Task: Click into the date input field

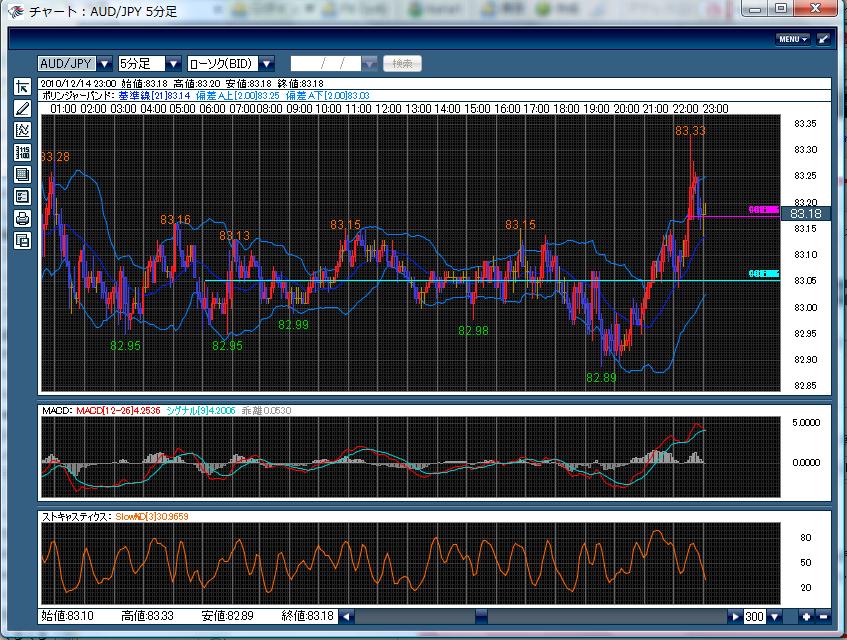Action: 326,64
